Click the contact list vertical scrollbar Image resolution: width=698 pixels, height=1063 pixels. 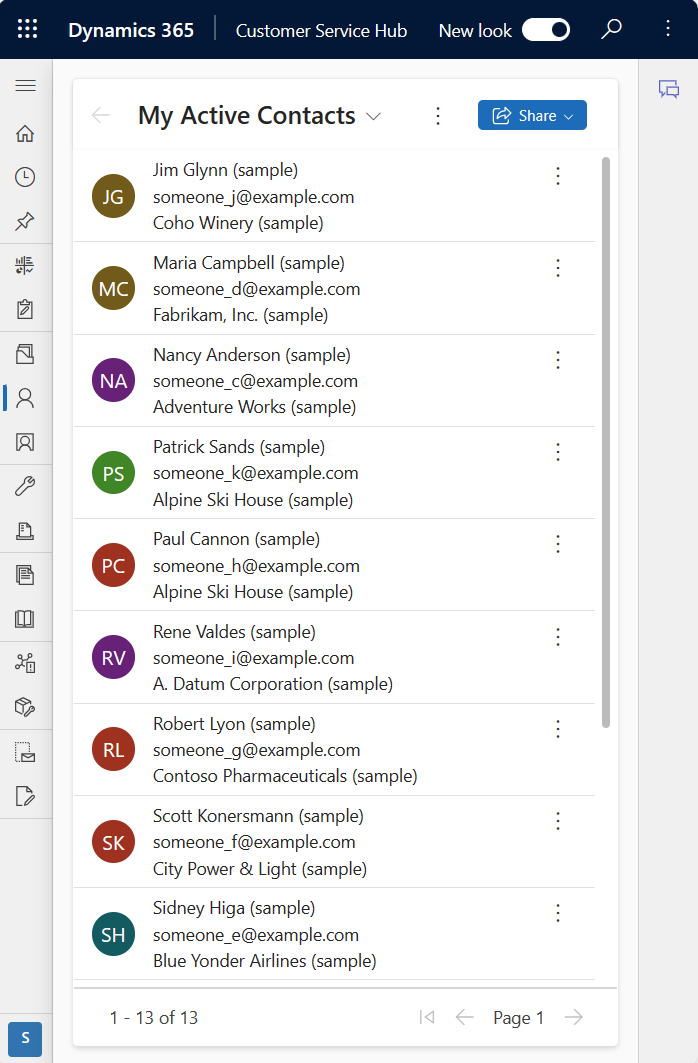pyautogui.click(x=606, y=442)
